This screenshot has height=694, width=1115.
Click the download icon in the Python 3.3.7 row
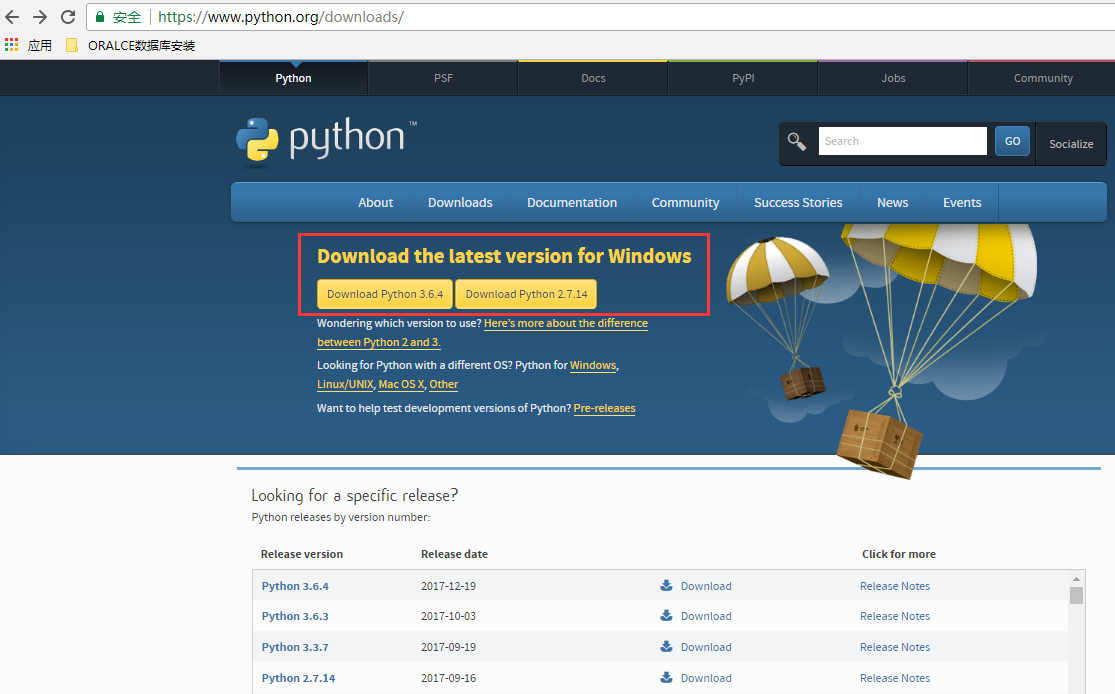click(x=666, y=646)
